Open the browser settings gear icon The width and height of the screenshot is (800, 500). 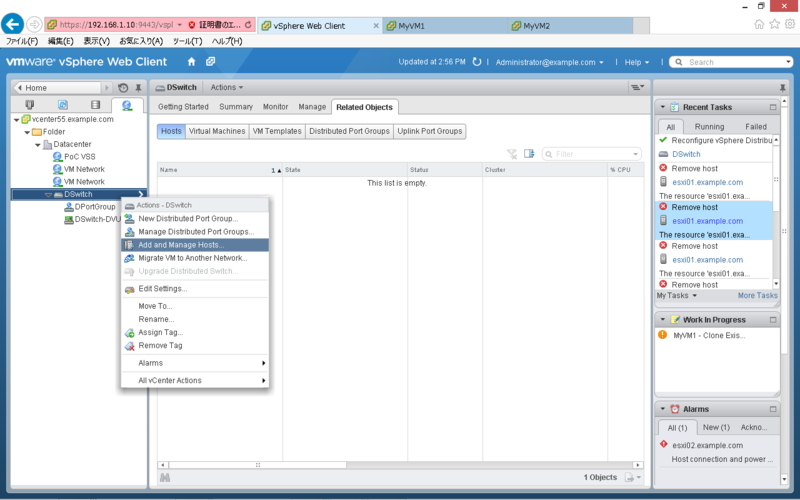point(790,24)
